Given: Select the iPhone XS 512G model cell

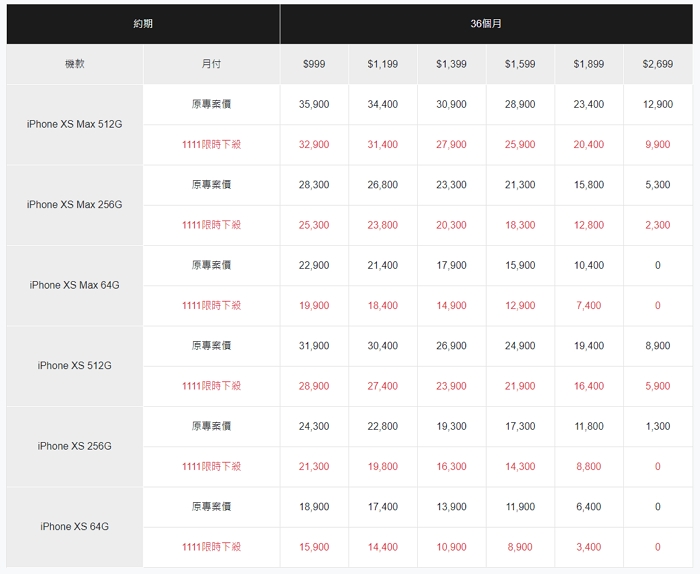Looking at the screenshot, I should pyautogui.click(x=75, y=366).
